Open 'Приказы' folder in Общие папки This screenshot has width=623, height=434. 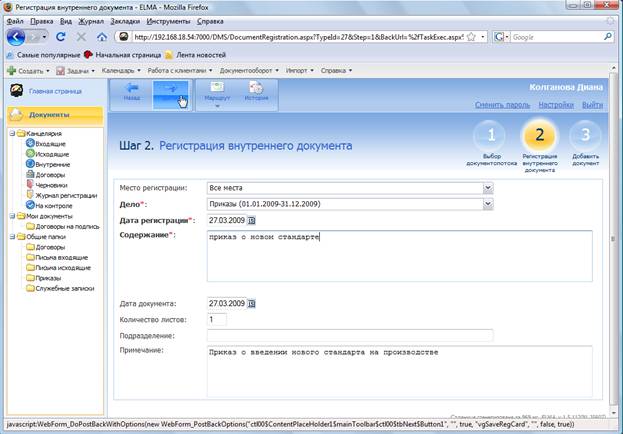click(43, 278)
